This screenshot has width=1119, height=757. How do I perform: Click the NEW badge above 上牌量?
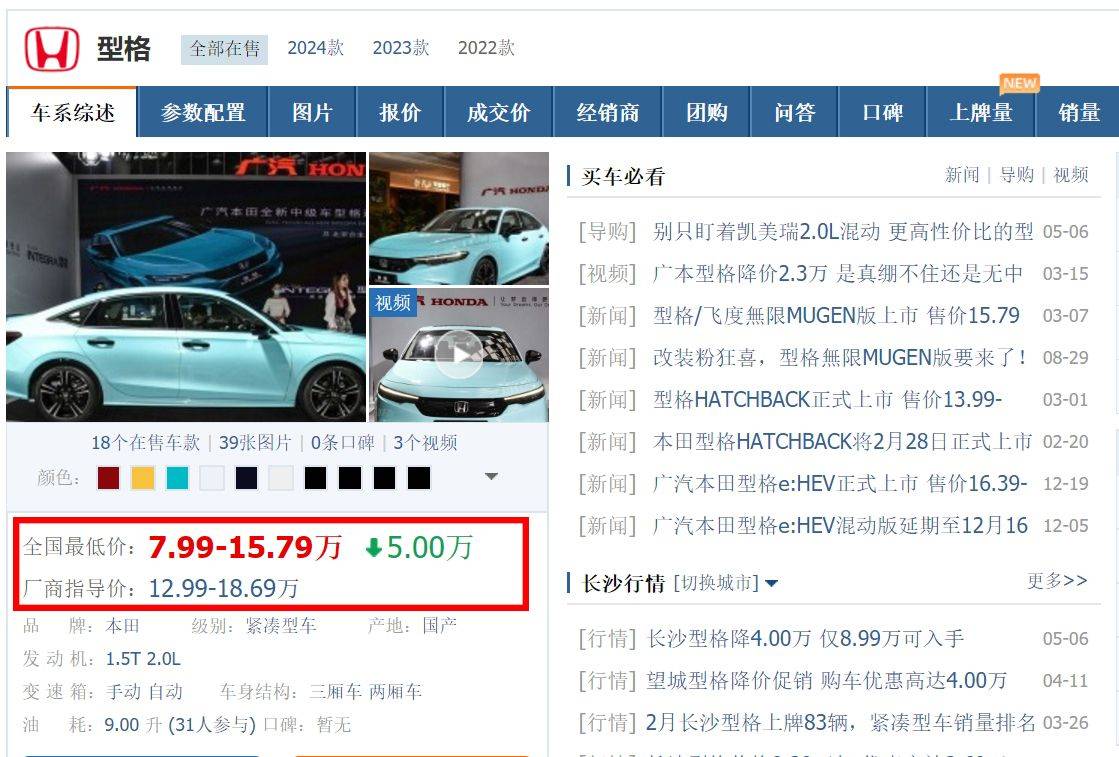pos(1019,84)
